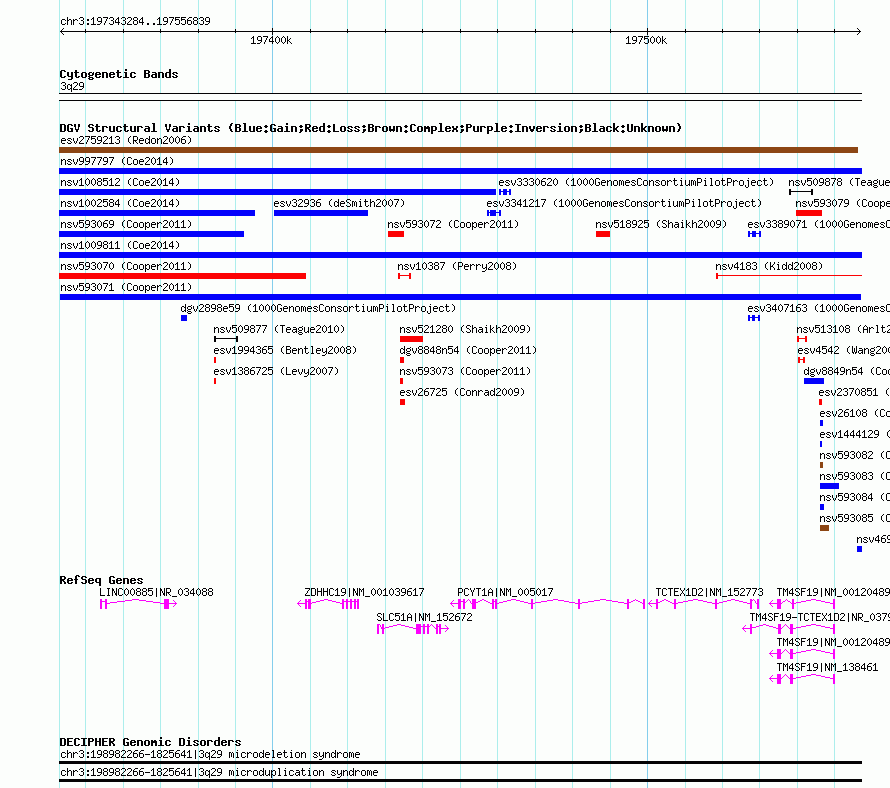The image size is (890, 788).
Task: Click the 197400k ruler tick label
Action: (271, 40)
